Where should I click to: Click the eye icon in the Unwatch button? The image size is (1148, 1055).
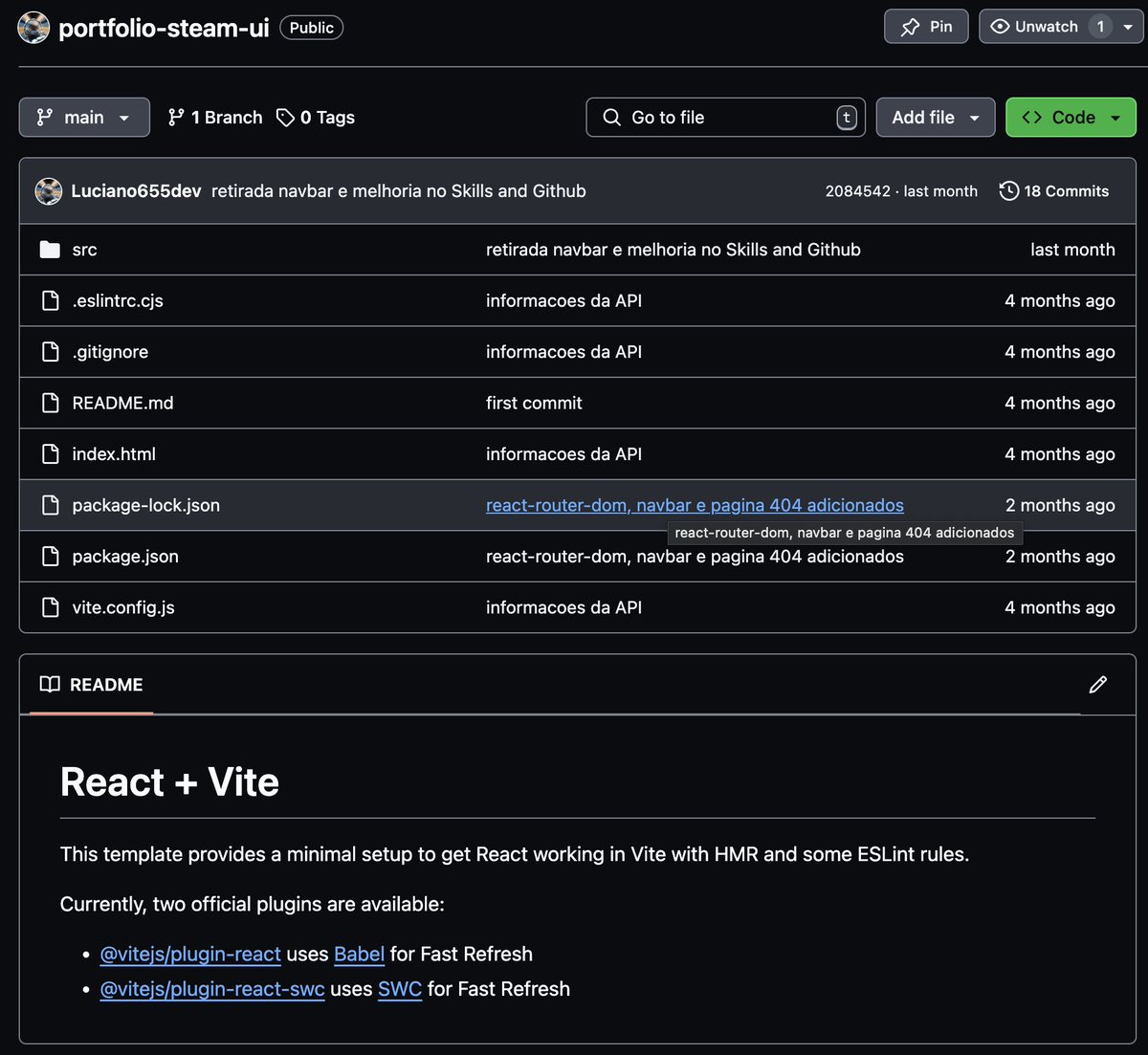click(1000, 27)
